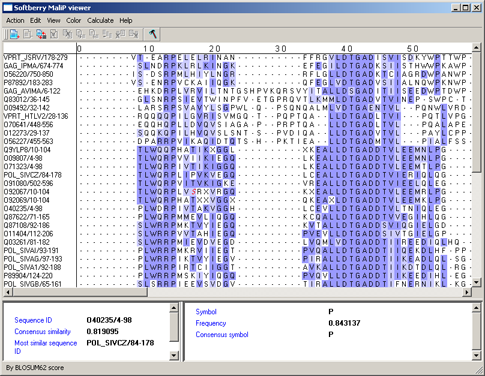The width and height of the screenshot is (485, 376).
Task: Click down arrow of Sequence ID panel scrollbar
Action: [x=174, y=356]
